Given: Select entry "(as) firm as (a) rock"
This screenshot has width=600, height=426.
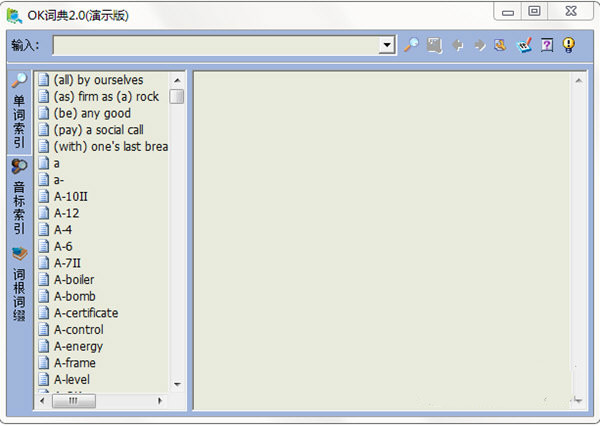Looking at the screenshot, I should 106,96.
